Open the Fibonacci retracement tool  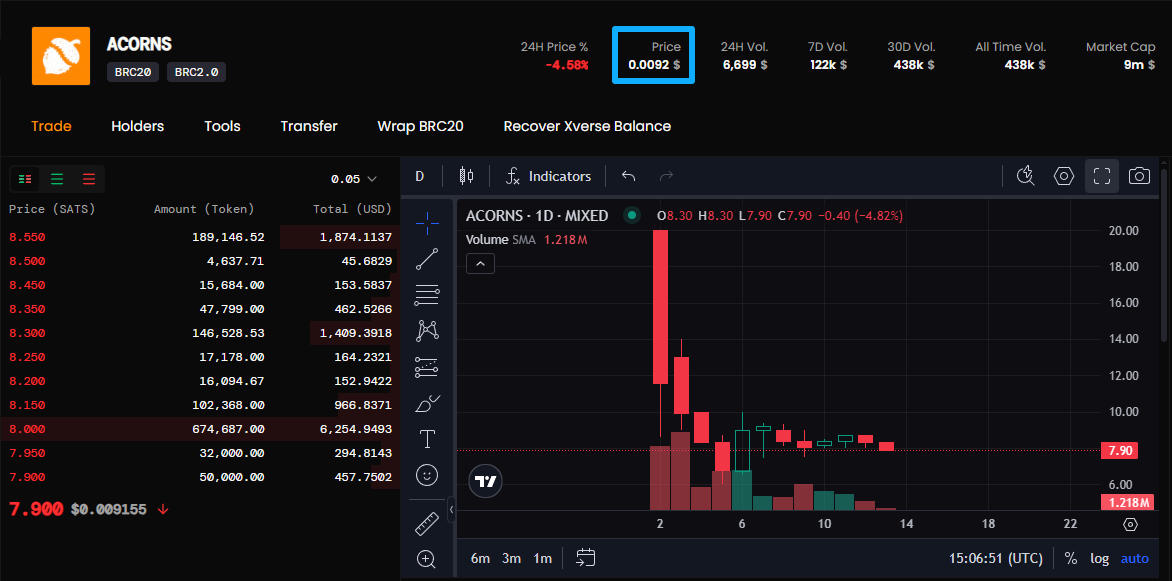coord(428,295)
